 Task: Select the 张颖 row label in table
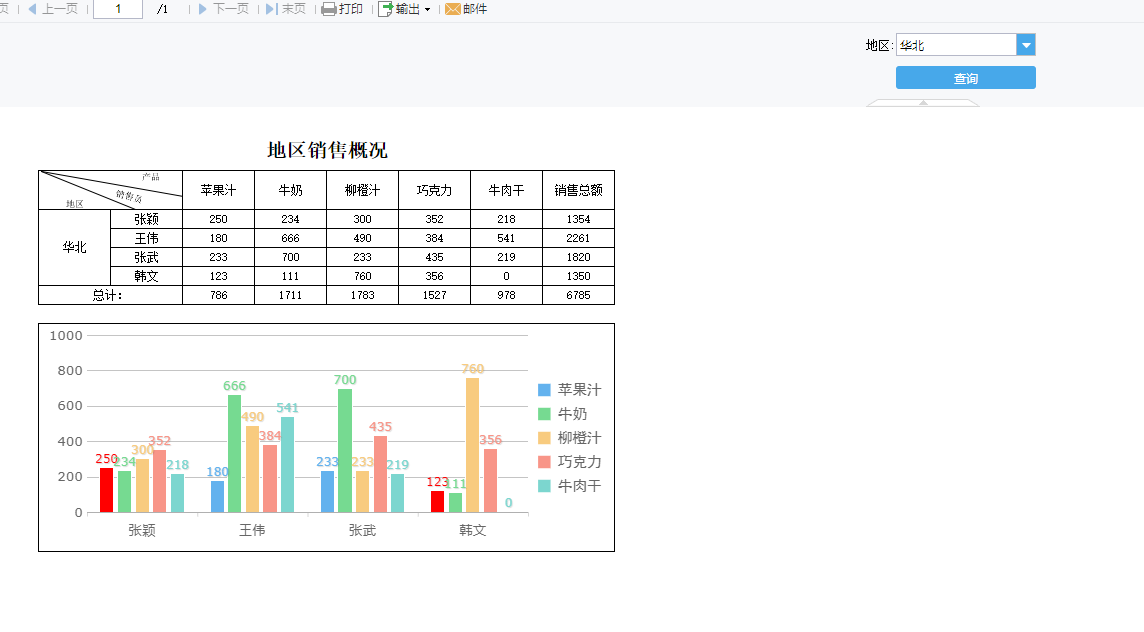click(x=146, y=219)
